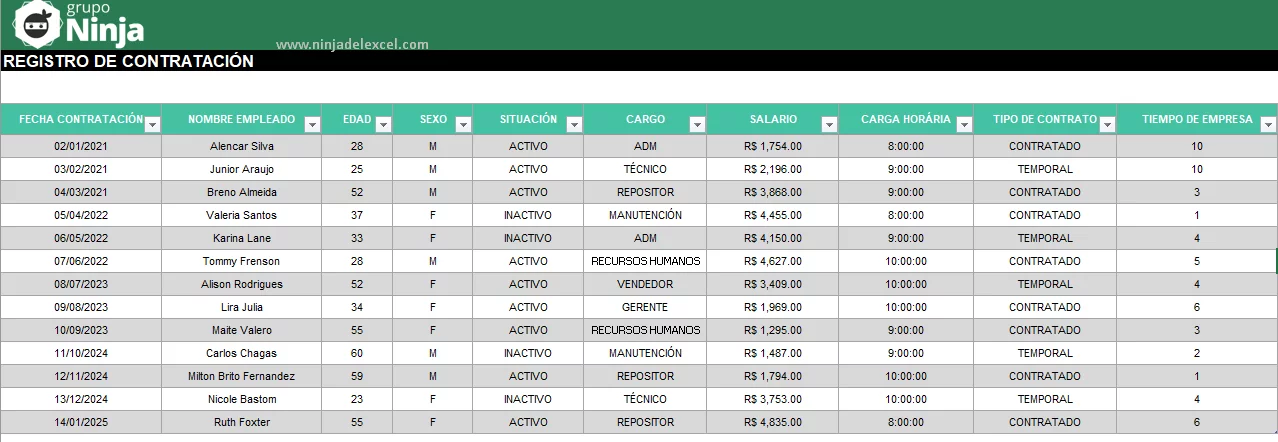Click the date cell 07/06/2022
1278x442 pixels.
coord(81,261)
